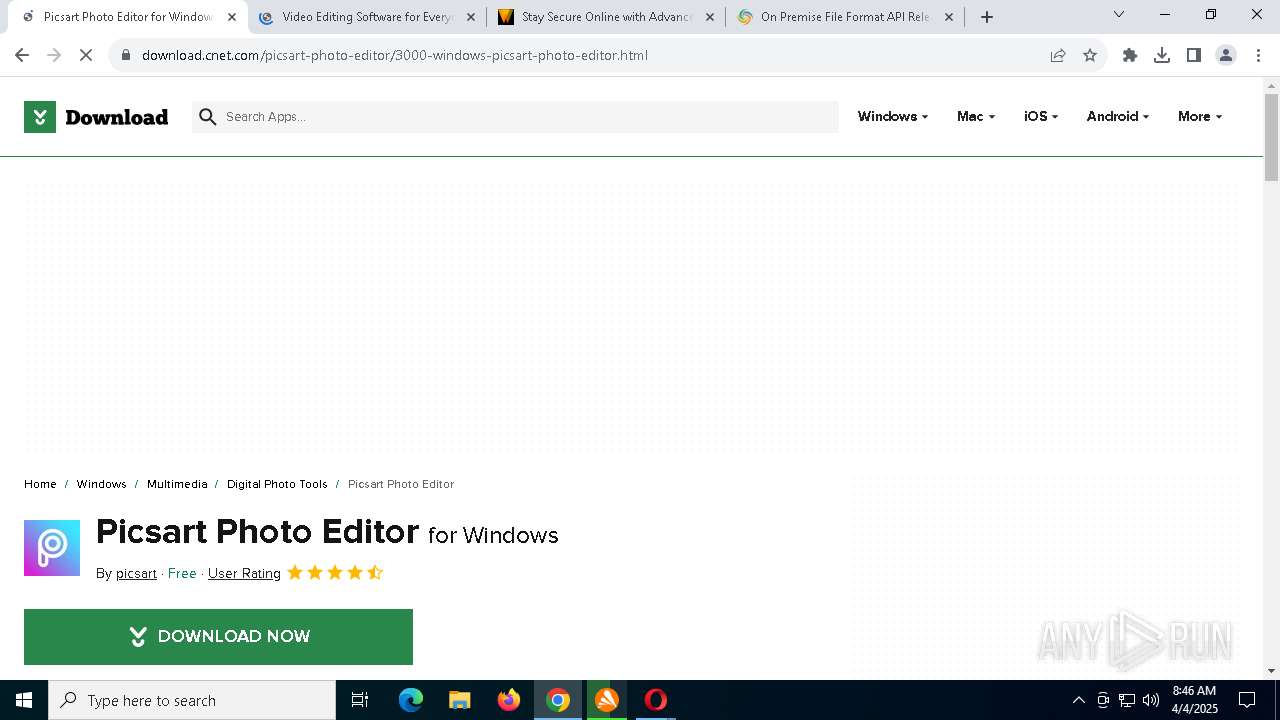Open the User Rating link
Viewport: 1280px width, 720px height.
[x=244, y=573]
